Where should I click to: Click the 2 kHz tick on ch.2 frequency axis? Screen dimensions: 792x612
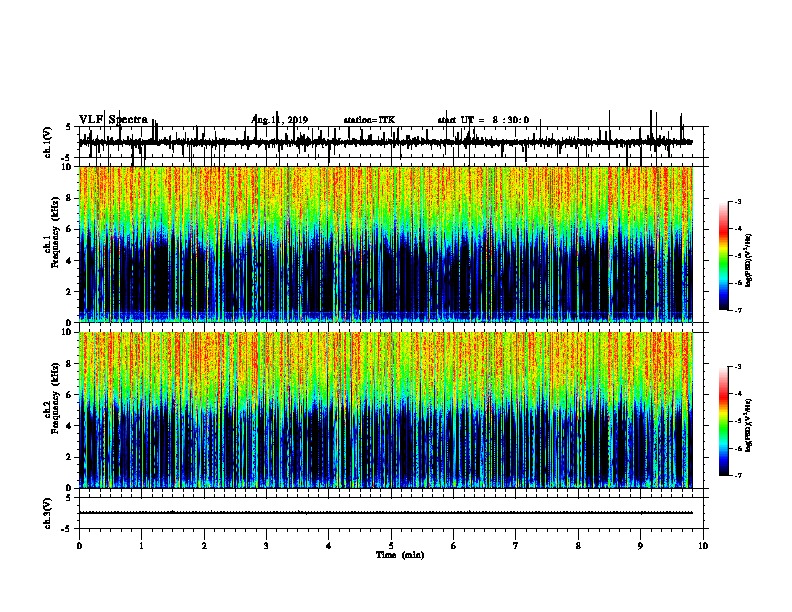pyautogui.click(x=69, y=457)
